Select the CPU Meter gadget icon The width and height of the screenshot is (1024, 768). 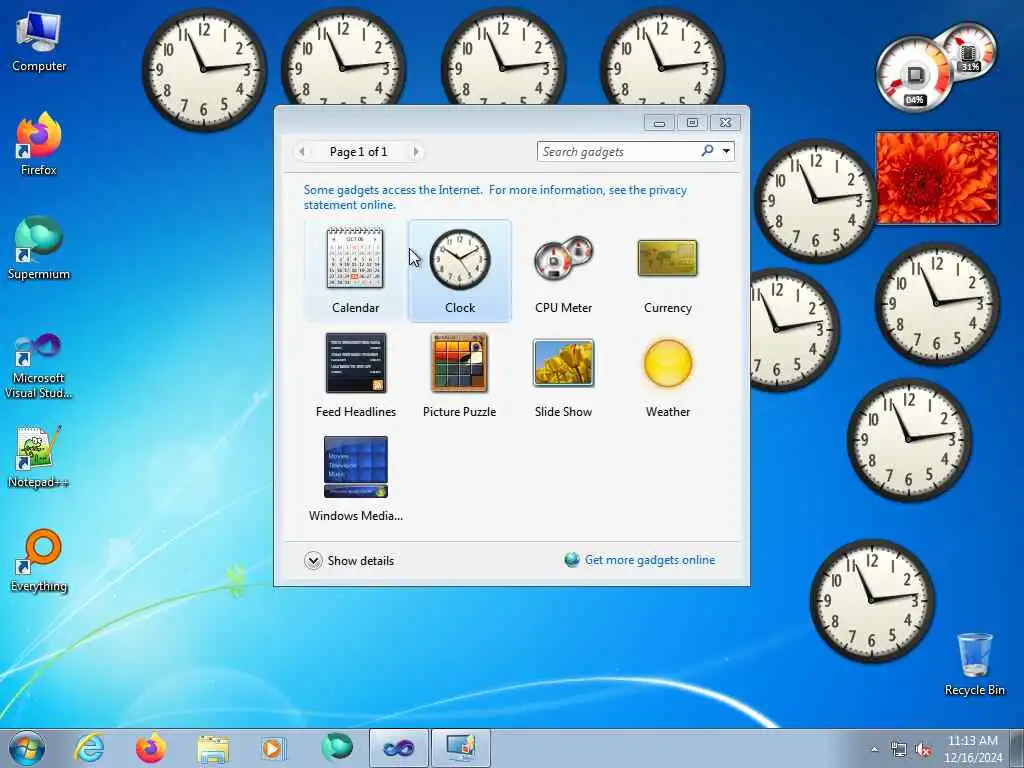(x=564, y=259)
